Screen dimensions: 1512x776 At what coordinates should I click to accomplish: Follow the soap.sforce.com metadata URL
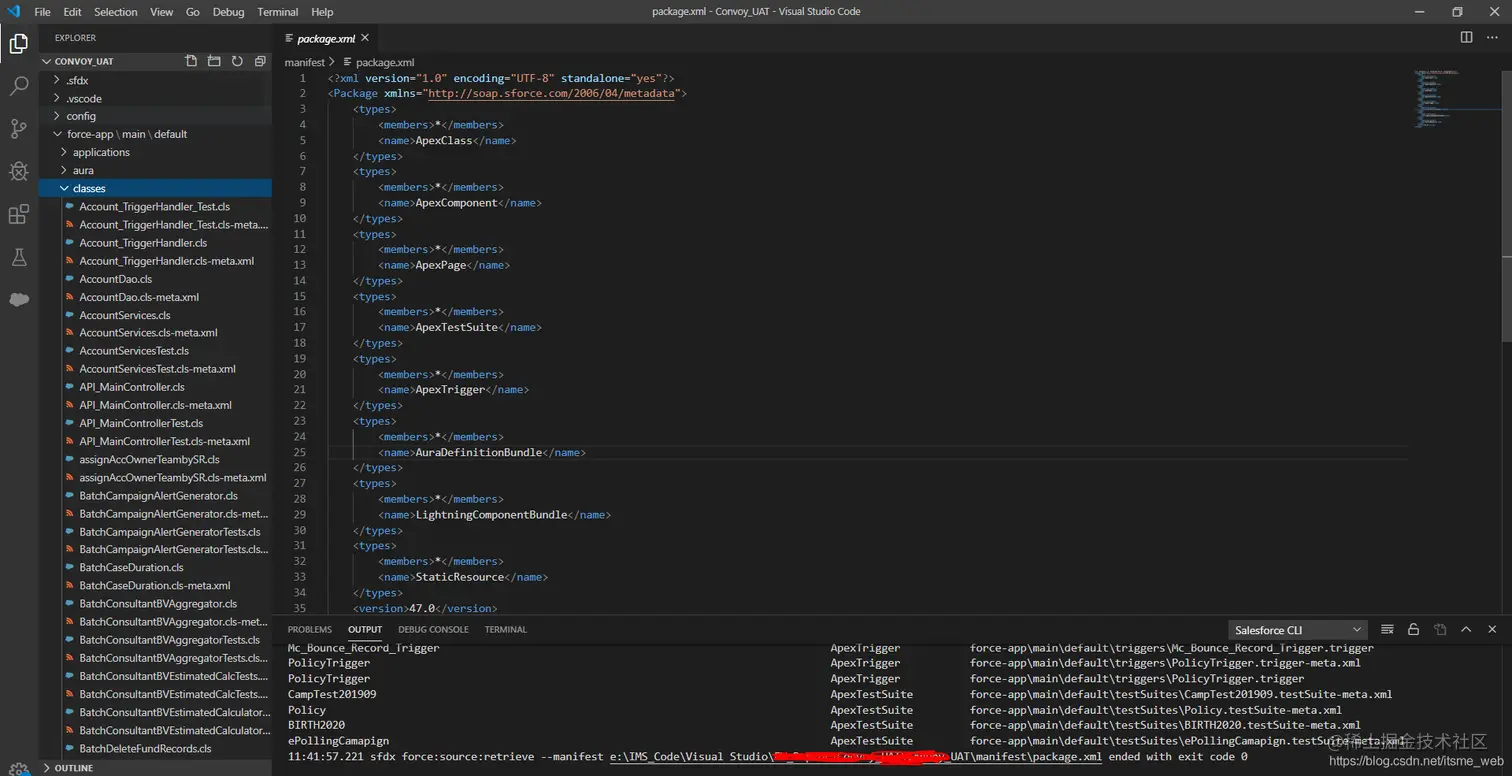click(x=552, y=93)
